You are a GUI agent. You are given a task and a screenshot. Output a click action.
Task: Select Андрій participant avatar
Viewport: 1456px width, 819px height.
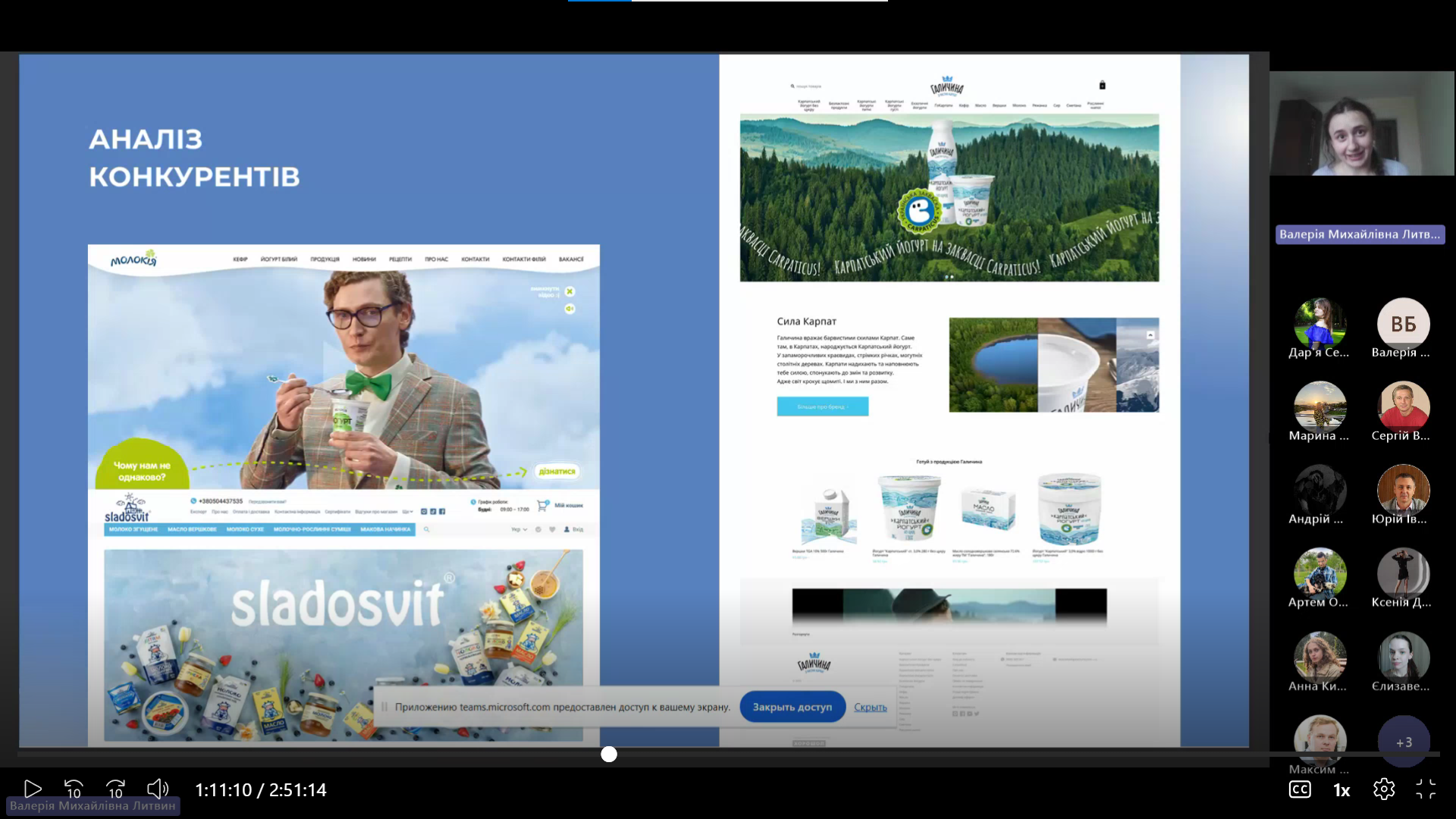coord(1319,491)
